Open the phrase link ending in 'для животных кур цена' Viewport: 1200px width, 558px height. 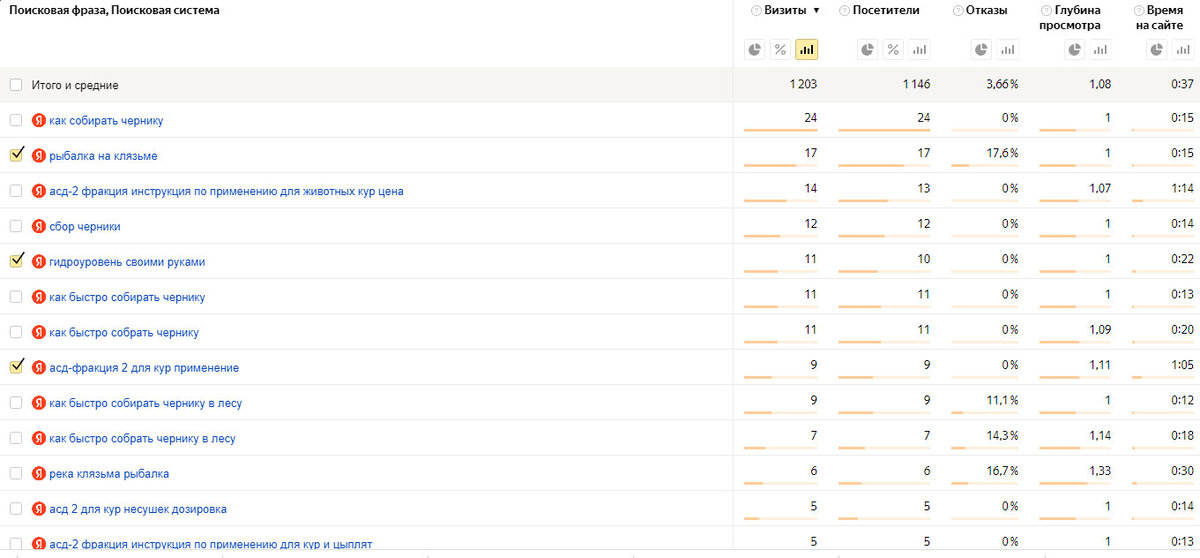pyautogui.click(x=226, y=191)
